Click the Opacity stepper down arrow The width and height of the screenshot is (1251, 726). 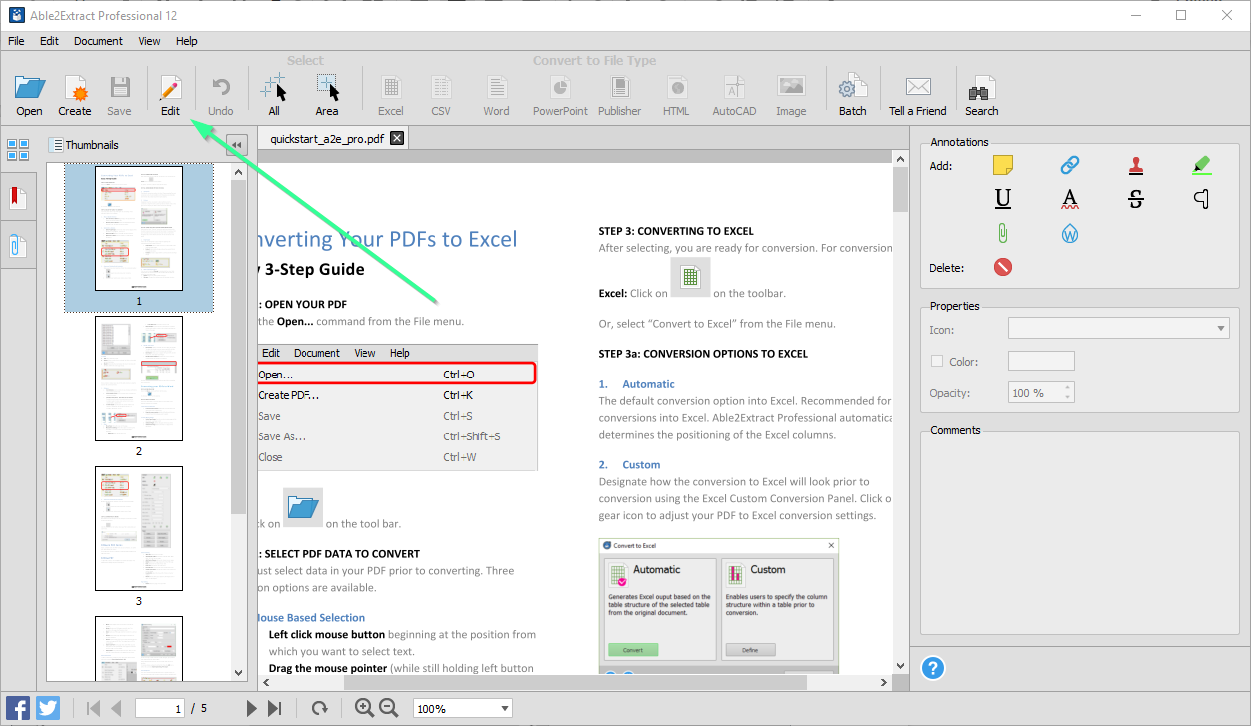tap(1068, 398)
